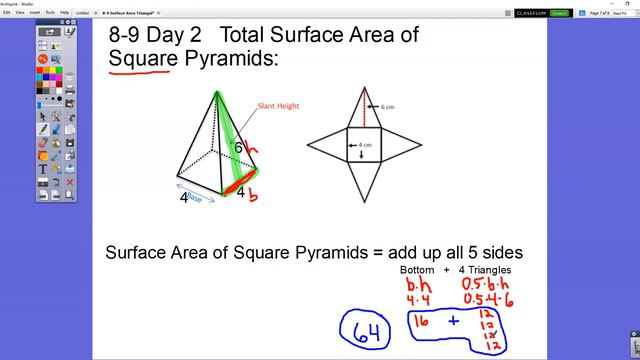
Task: Close the 8-9 Surface Area tab
Action: (158, 13)
